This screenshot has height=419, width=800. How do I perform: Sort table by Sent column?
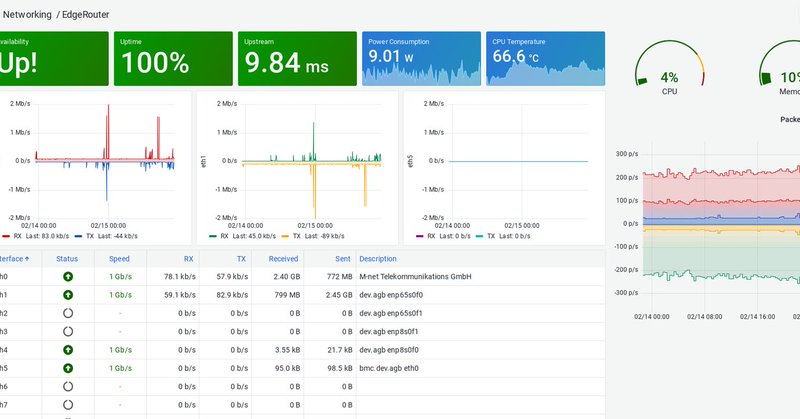pyautogui.click(x=343, y=259)
